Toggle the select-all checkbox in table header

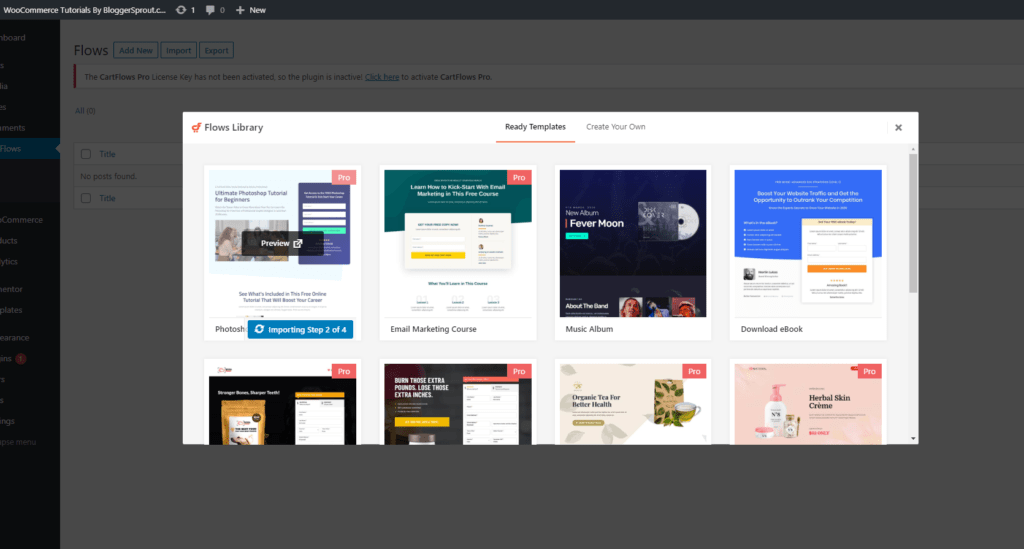pos(86,154)
